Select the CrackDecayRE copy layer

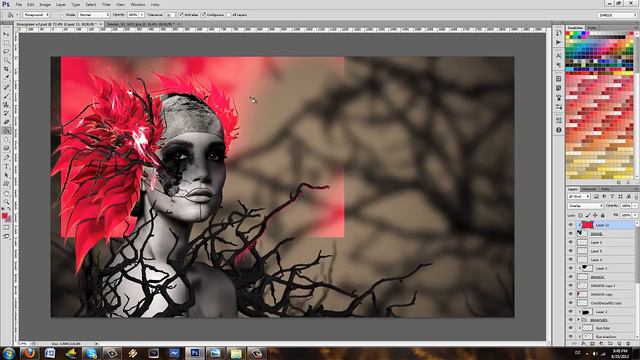602,303
